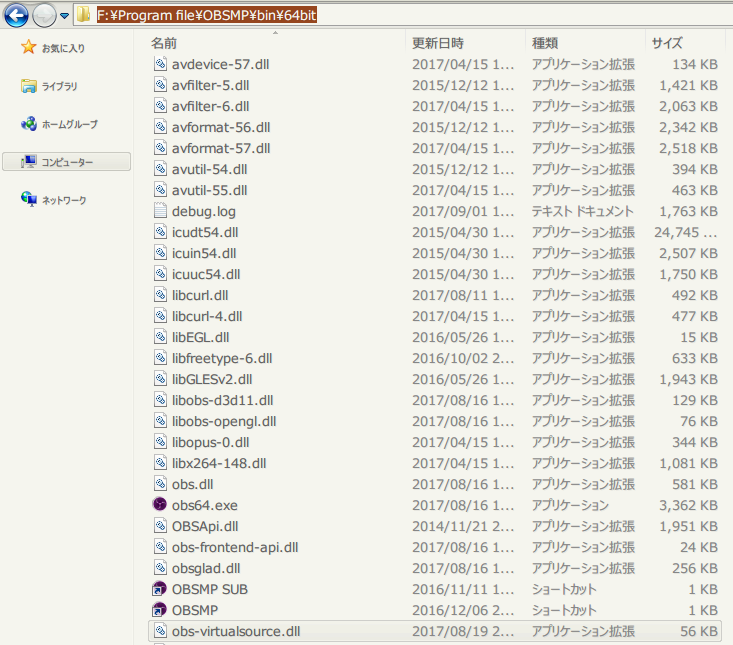Open Homegroup icon in sidebar

pos(29,124)
